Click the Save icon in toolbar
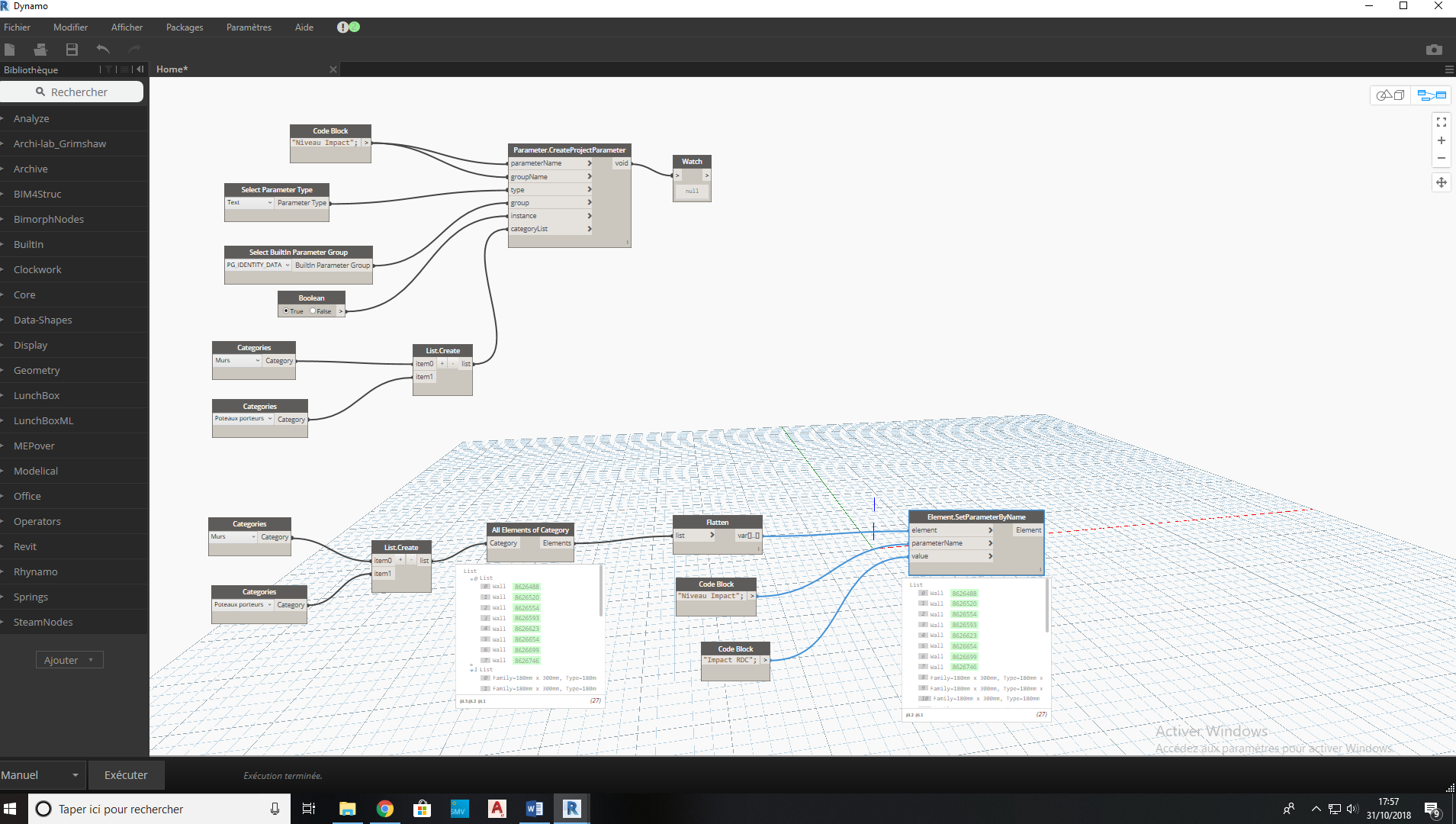The width and height of the screenshot is (1456, 824). (x=72, y=50)
